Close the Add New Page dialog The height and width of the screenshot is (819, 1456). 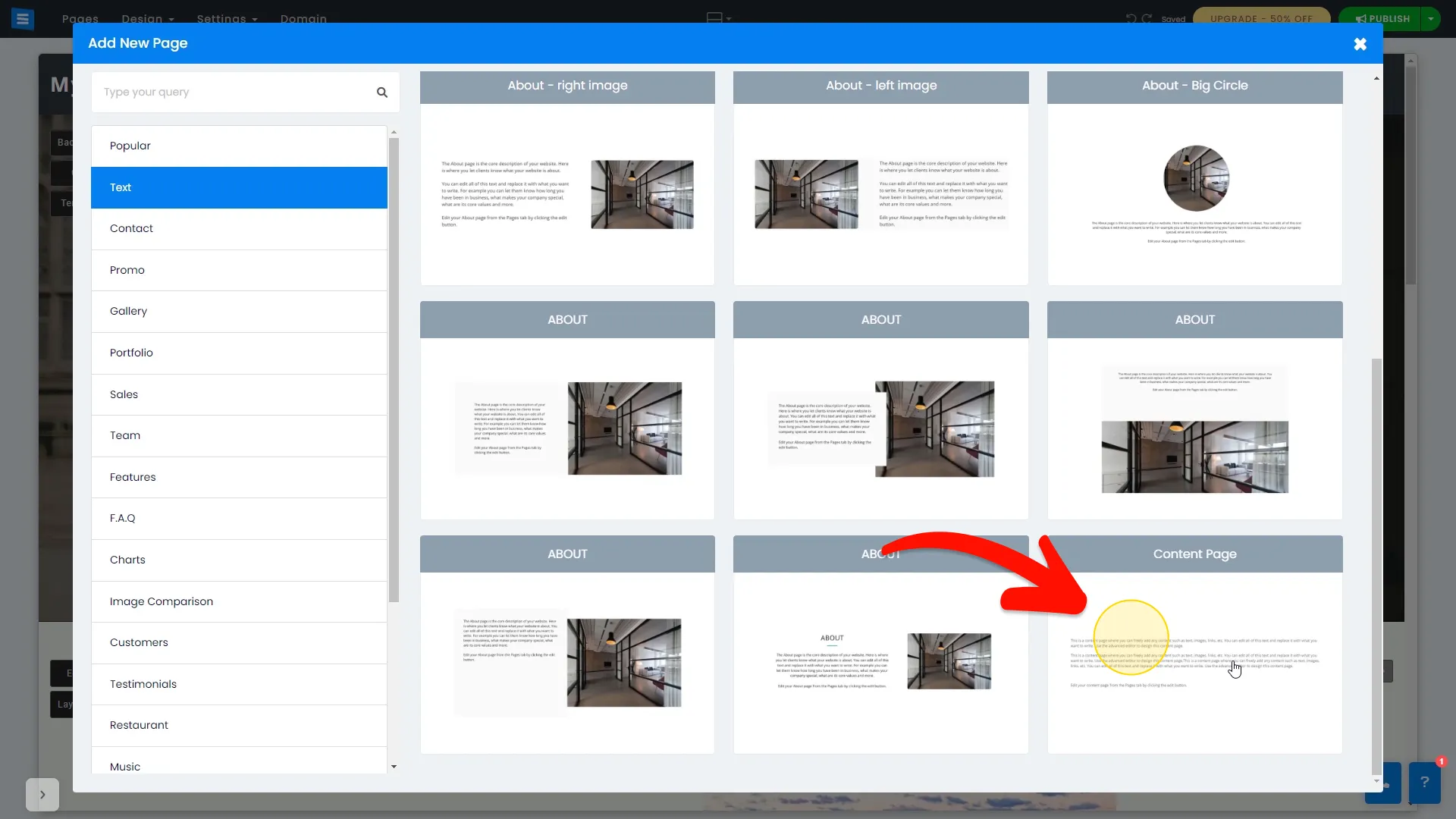[1360, 44]
